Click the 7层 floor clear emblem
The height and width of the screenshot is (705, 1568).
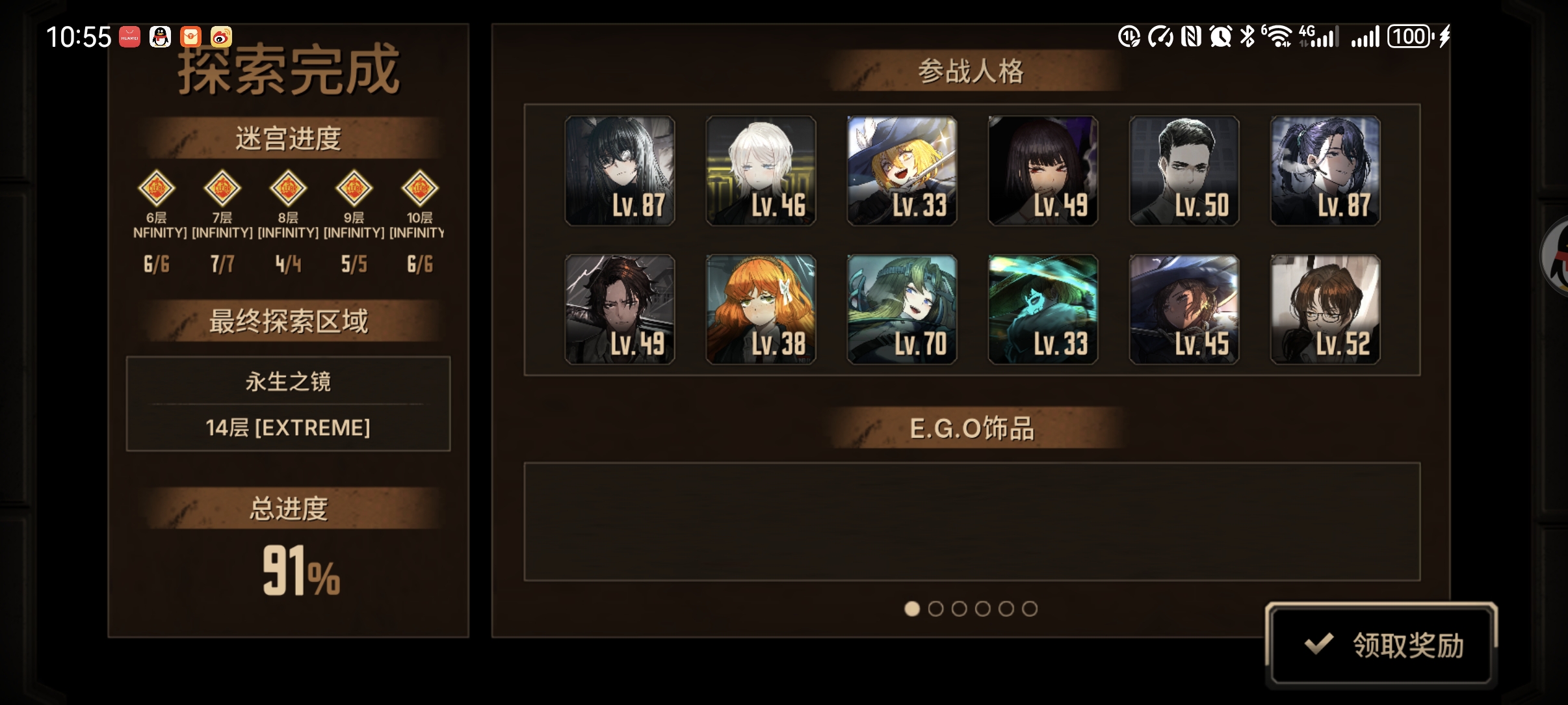[222, 189]
